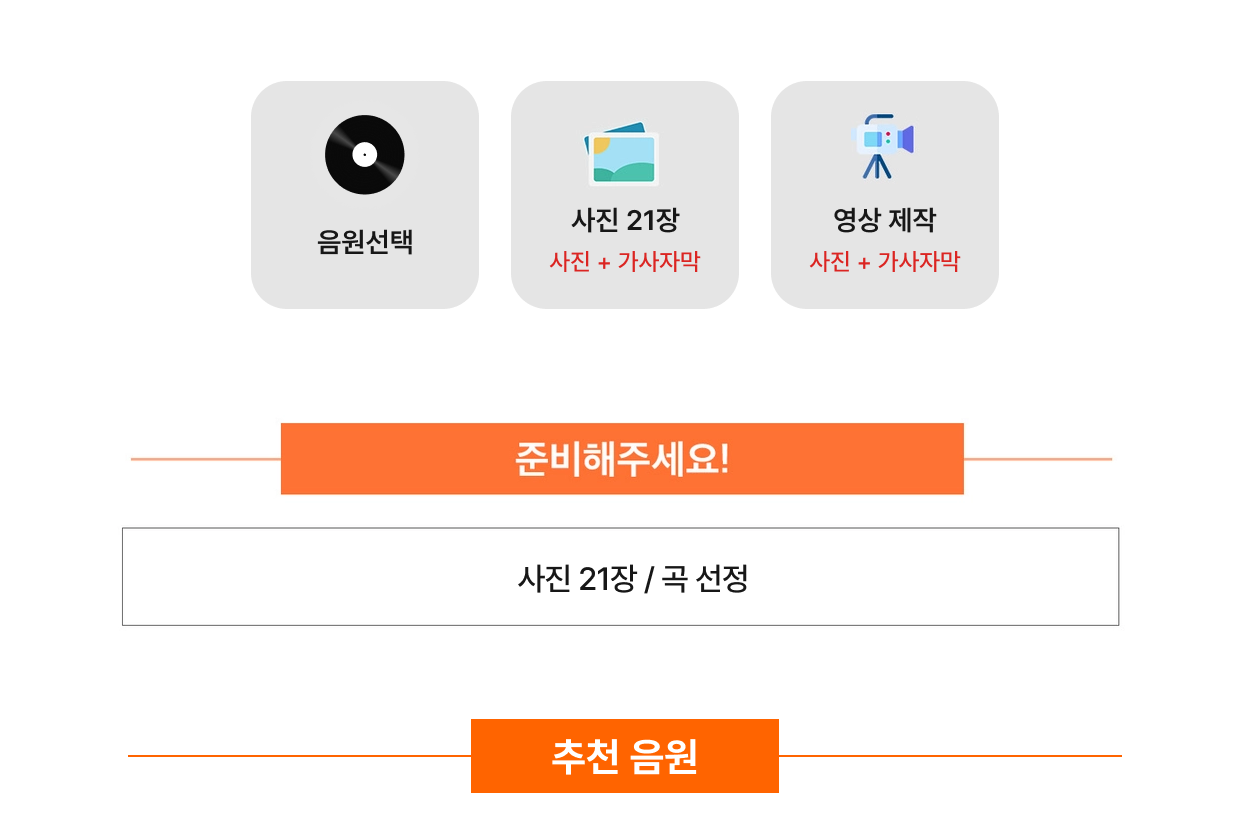
Task: Click the green hills in the photo icon
Action: tap(624, 172)
